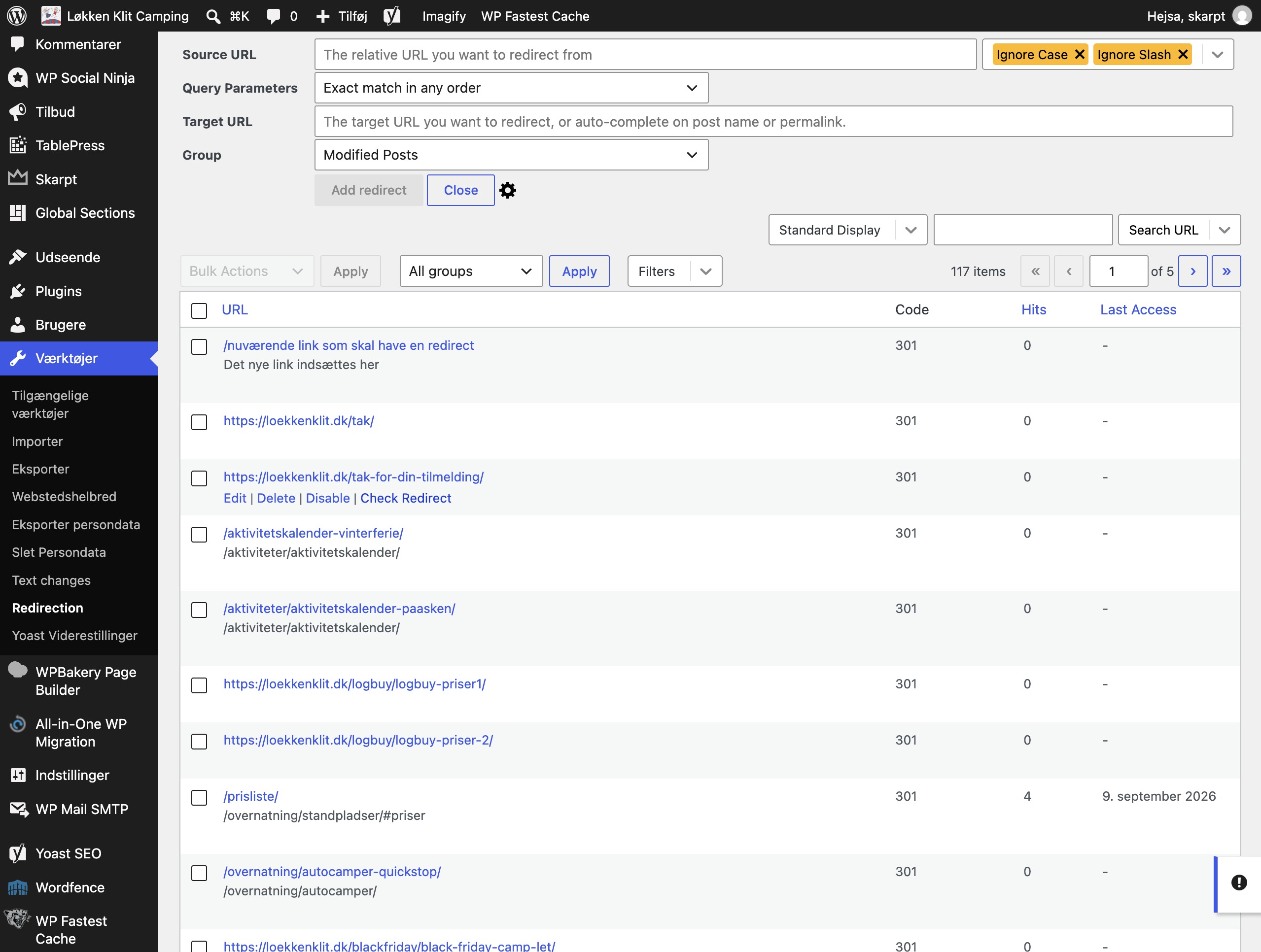
Task: Open advanced options gear icon next to Close
Action: pyautogui.click(x=507, y=190)
